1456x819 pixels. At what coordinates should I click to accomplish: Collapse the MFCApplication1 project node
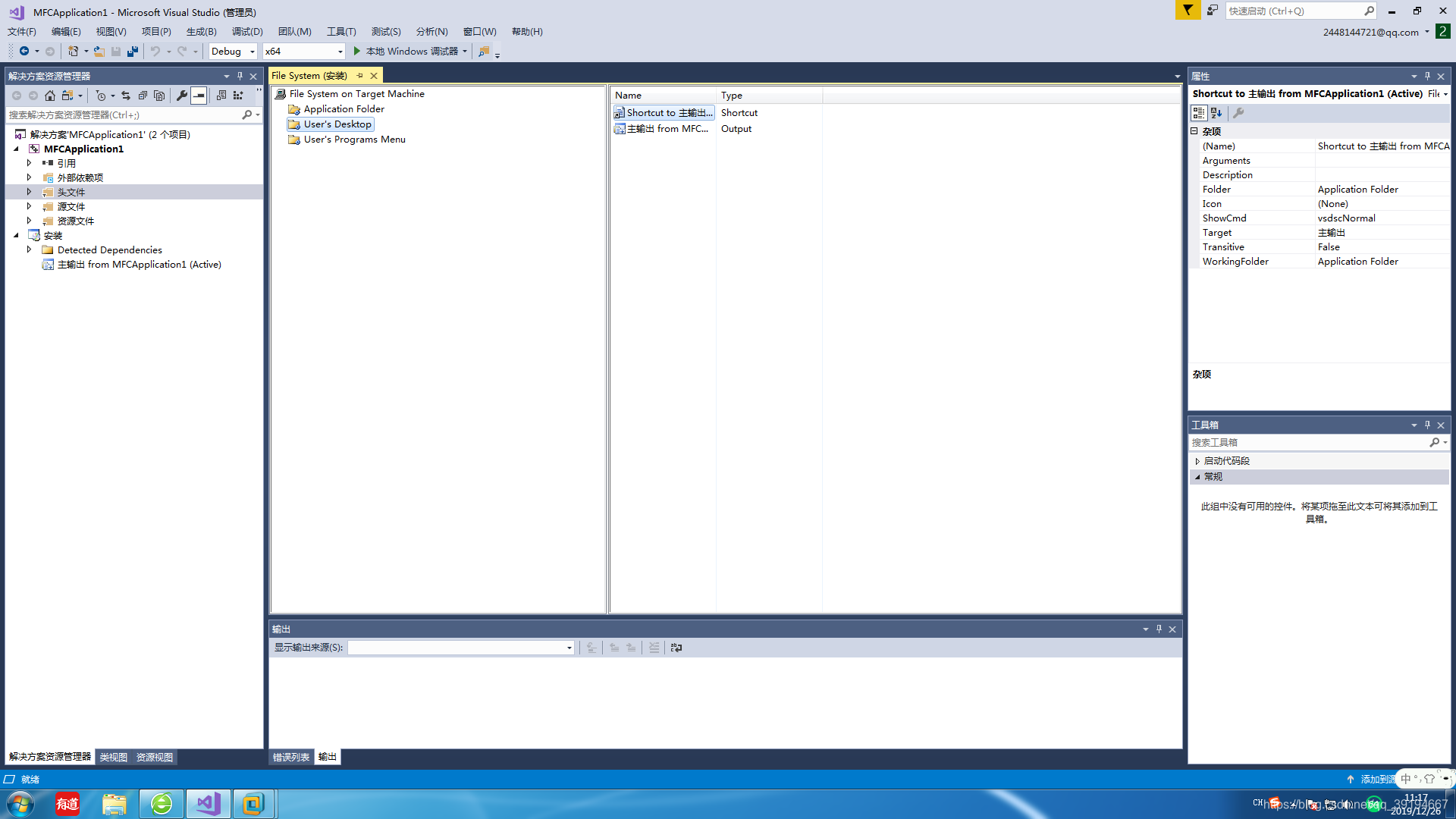[x=16, y=149]
